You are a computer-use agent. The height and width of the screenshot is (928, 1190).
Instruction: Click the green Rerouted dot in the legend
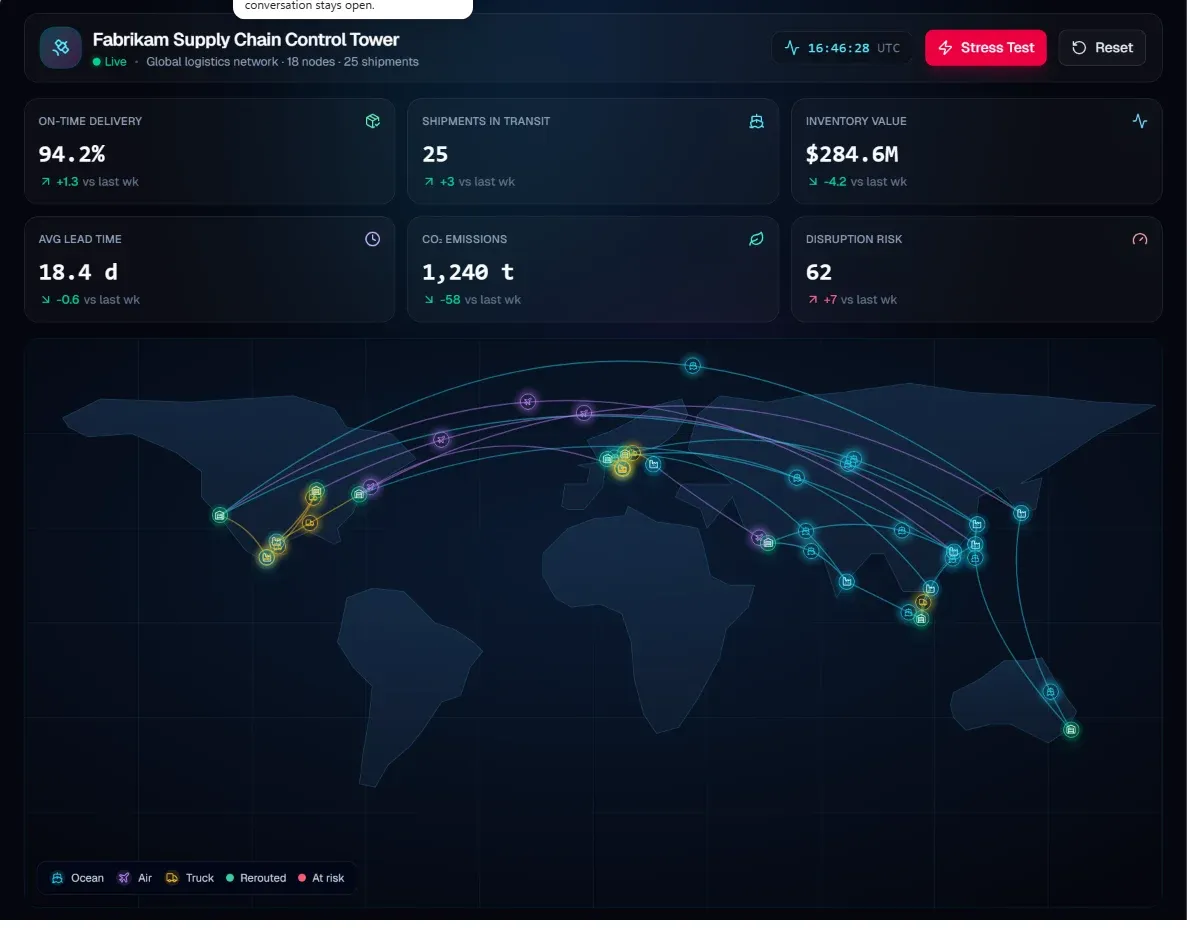(x=230, y=879)
